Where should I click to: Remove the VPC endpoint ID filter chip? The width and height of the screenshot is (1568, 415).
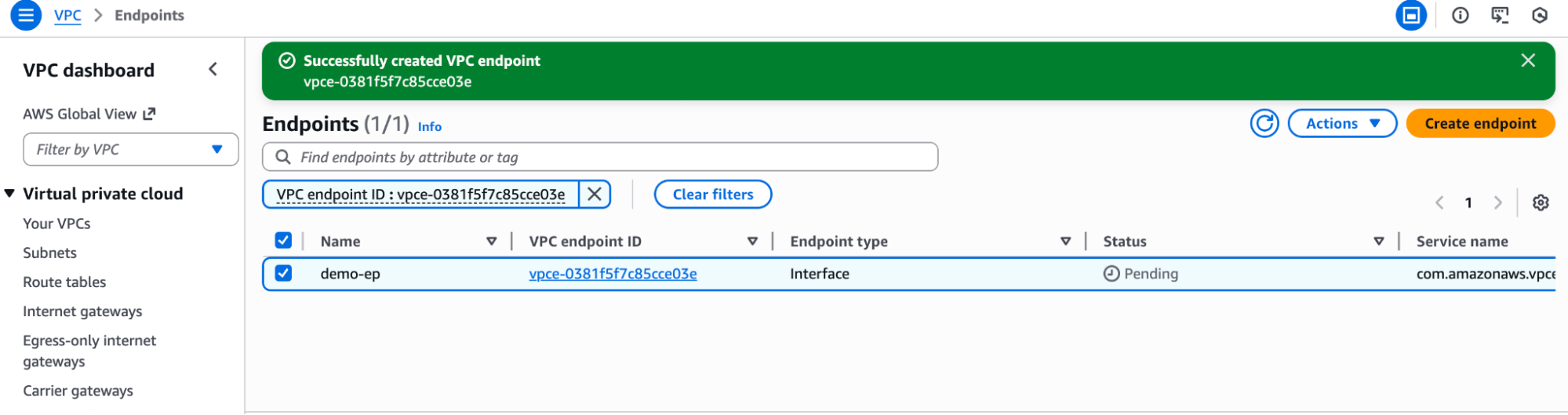(595, 194)
